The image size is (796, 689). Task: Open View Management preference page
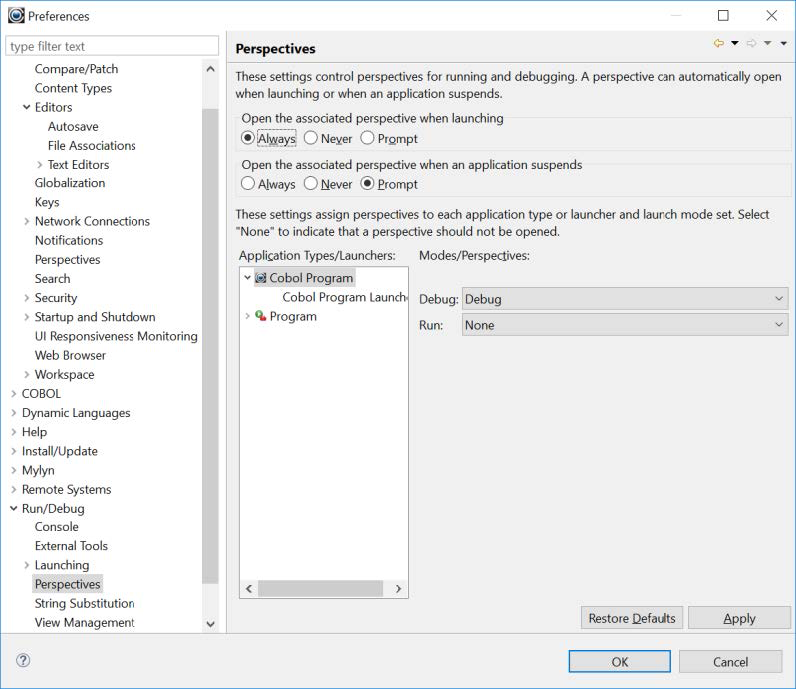84,622
